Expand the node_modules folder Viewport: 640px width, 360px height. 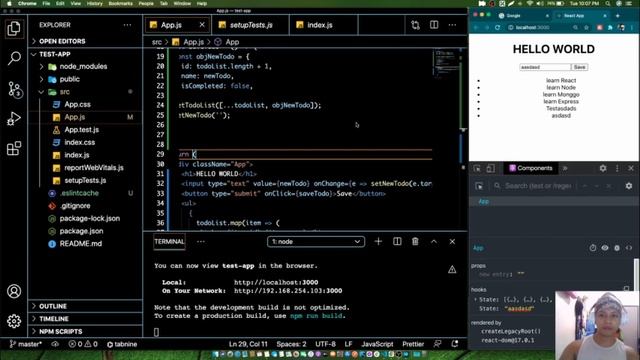point(83,67)
